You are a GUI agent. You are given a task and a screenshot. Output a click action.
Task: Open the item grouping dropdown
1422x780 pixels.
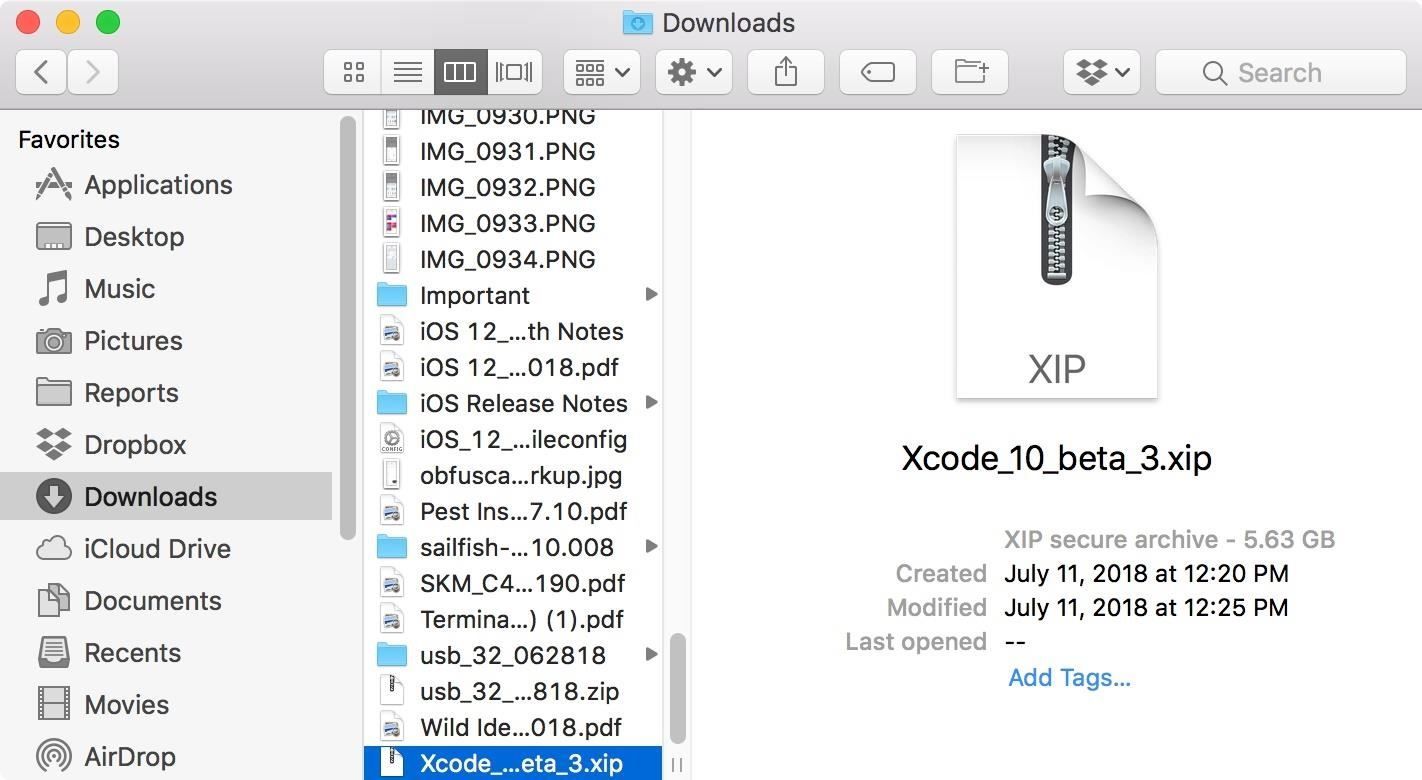pyautogui.click(x=600, y=71)
